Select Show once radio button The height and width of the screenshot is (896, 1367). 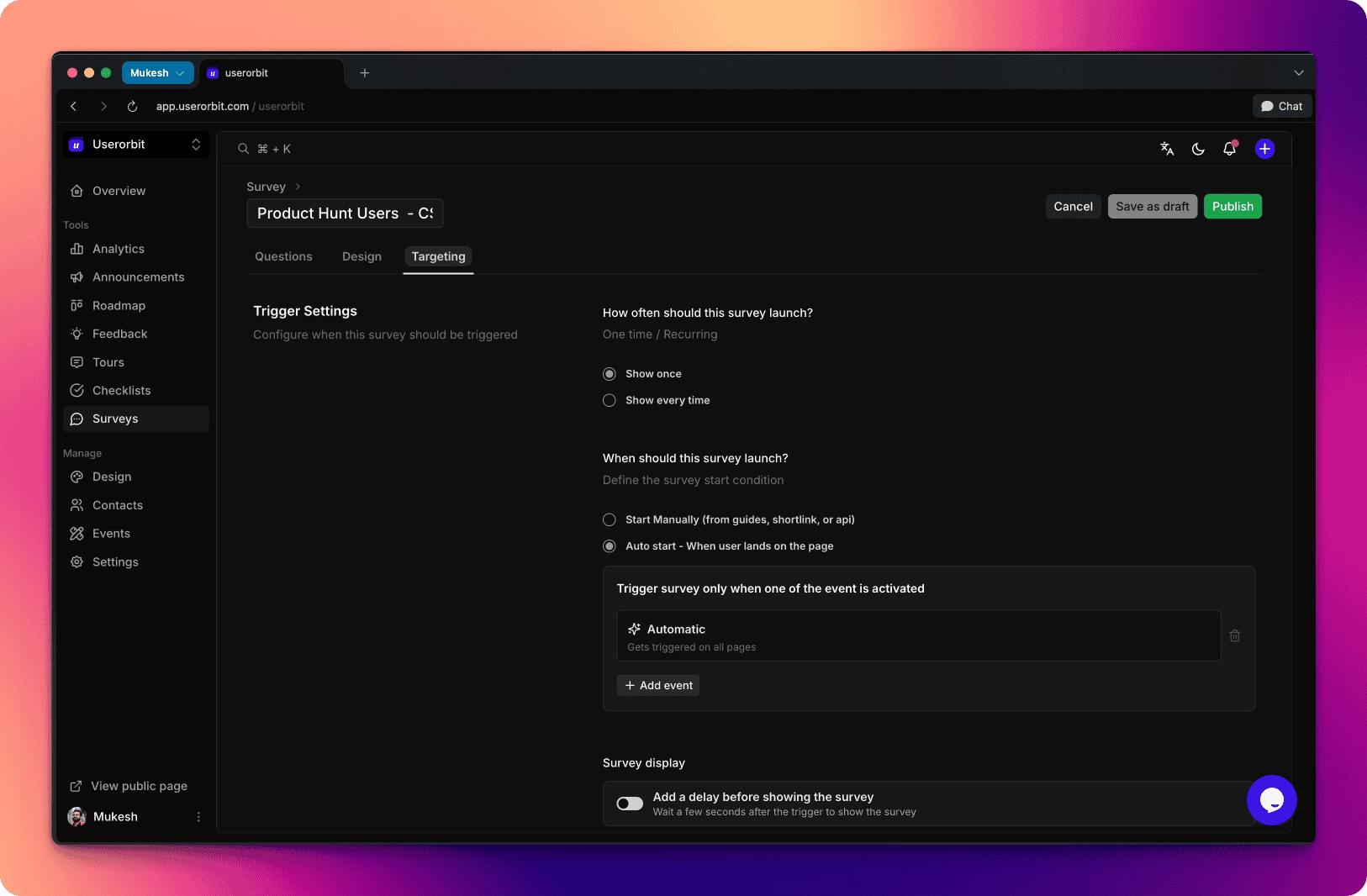610,374
